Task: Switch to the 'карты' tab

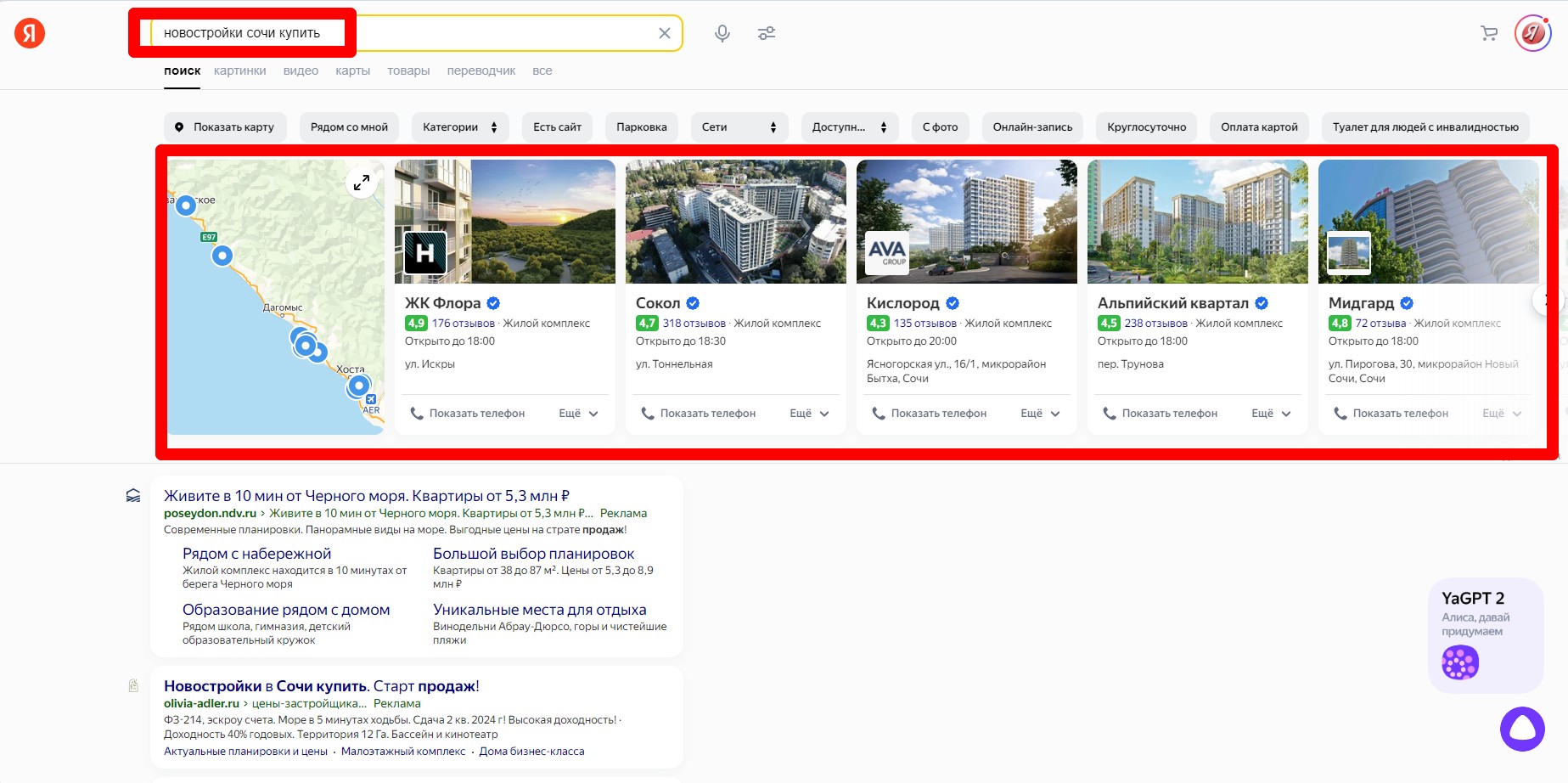Action: coord(352,70)
